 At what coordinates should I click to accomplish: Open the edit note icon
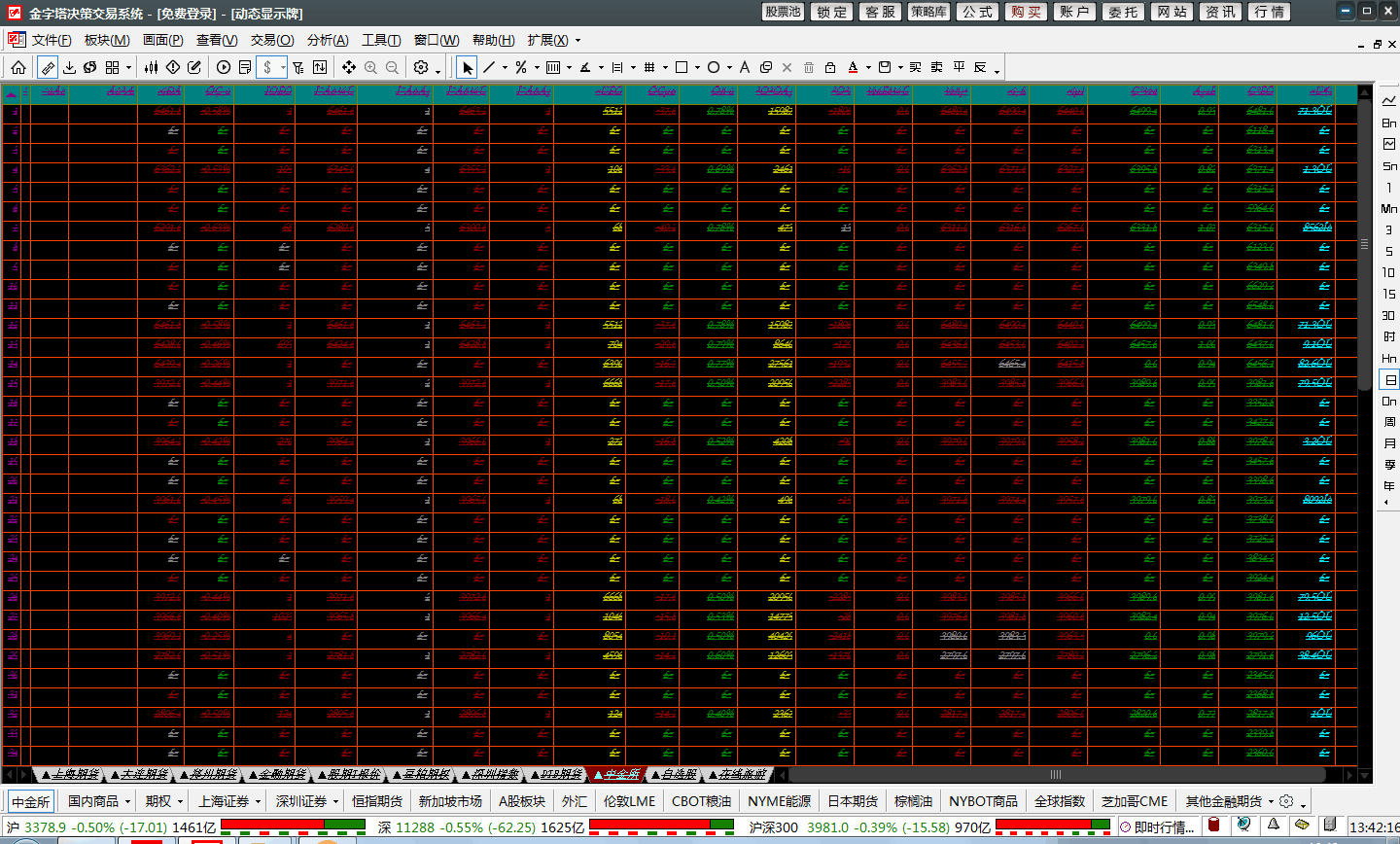tap(194, 67)
